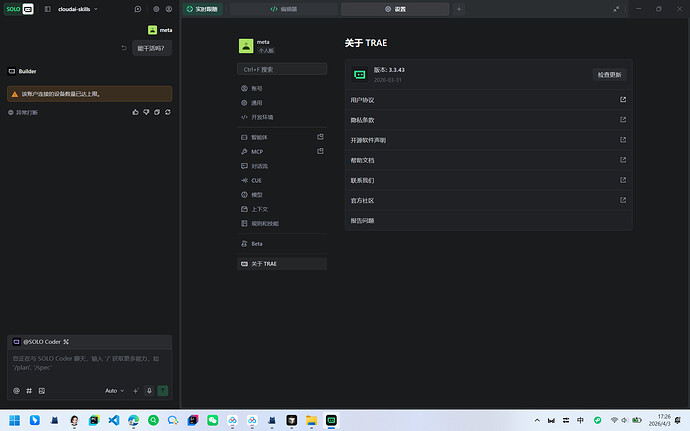This screenshot has height=431, width=690.
Task: Open the Auto model selector dropdown
Action: click(x=114, y=390)
